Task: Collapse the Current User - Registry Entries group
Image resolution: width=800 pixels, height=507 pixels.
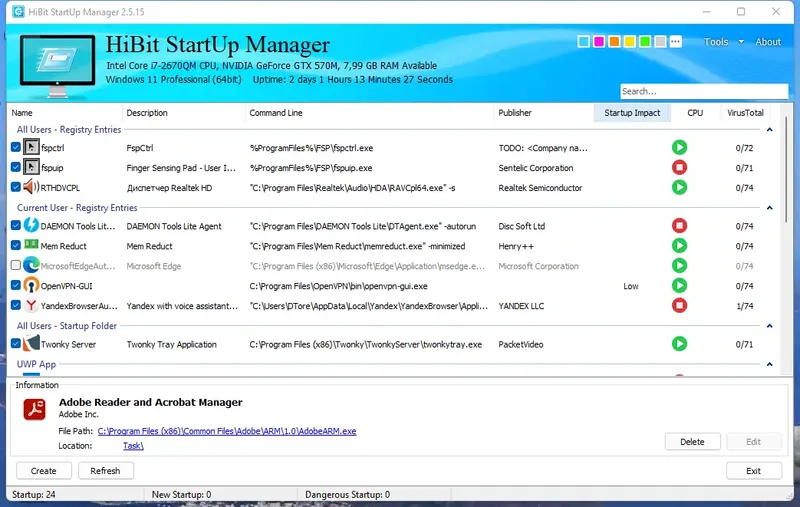Action: (x=769, y=208)
